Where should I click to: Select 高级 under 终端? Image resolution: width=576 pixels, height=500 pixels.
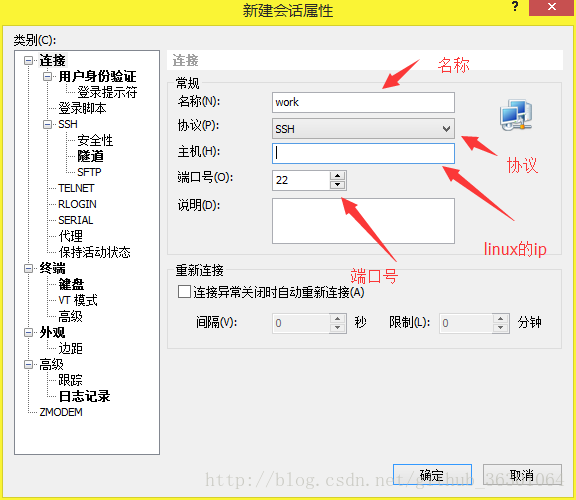coord(71,316)
